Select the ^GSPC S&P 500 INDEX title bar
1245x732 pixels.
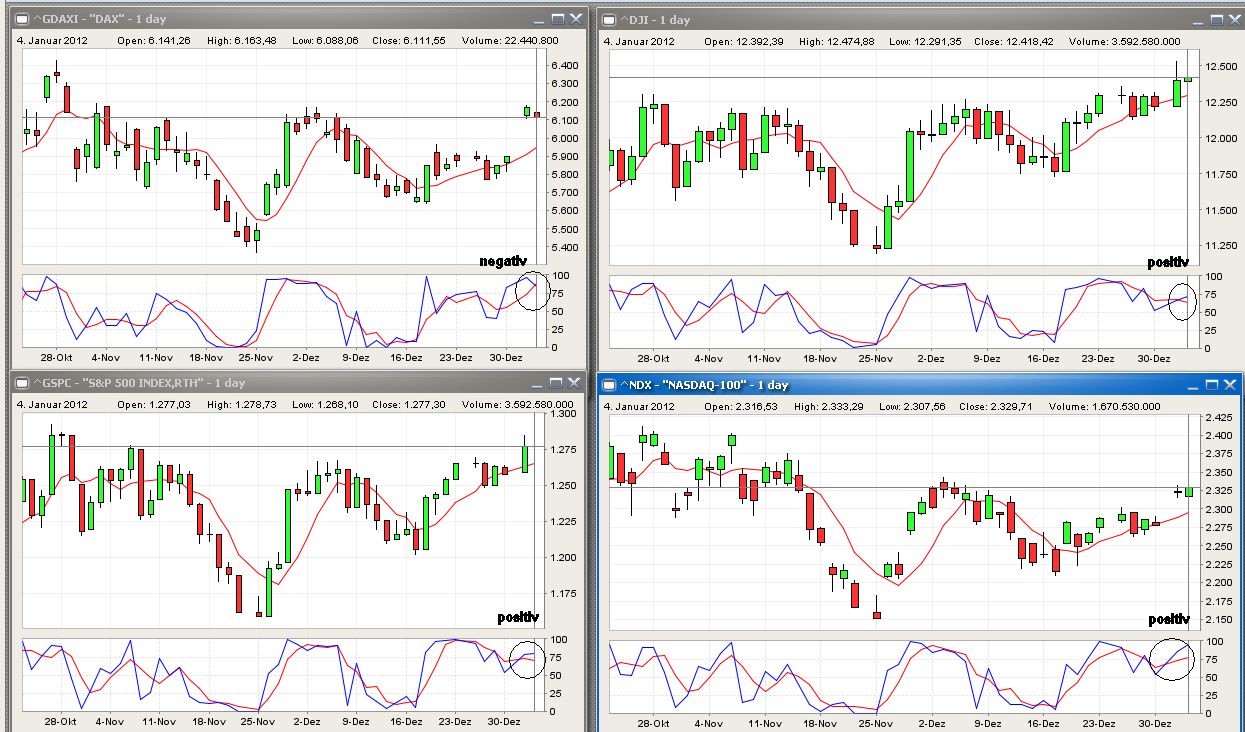click(300, 383)
